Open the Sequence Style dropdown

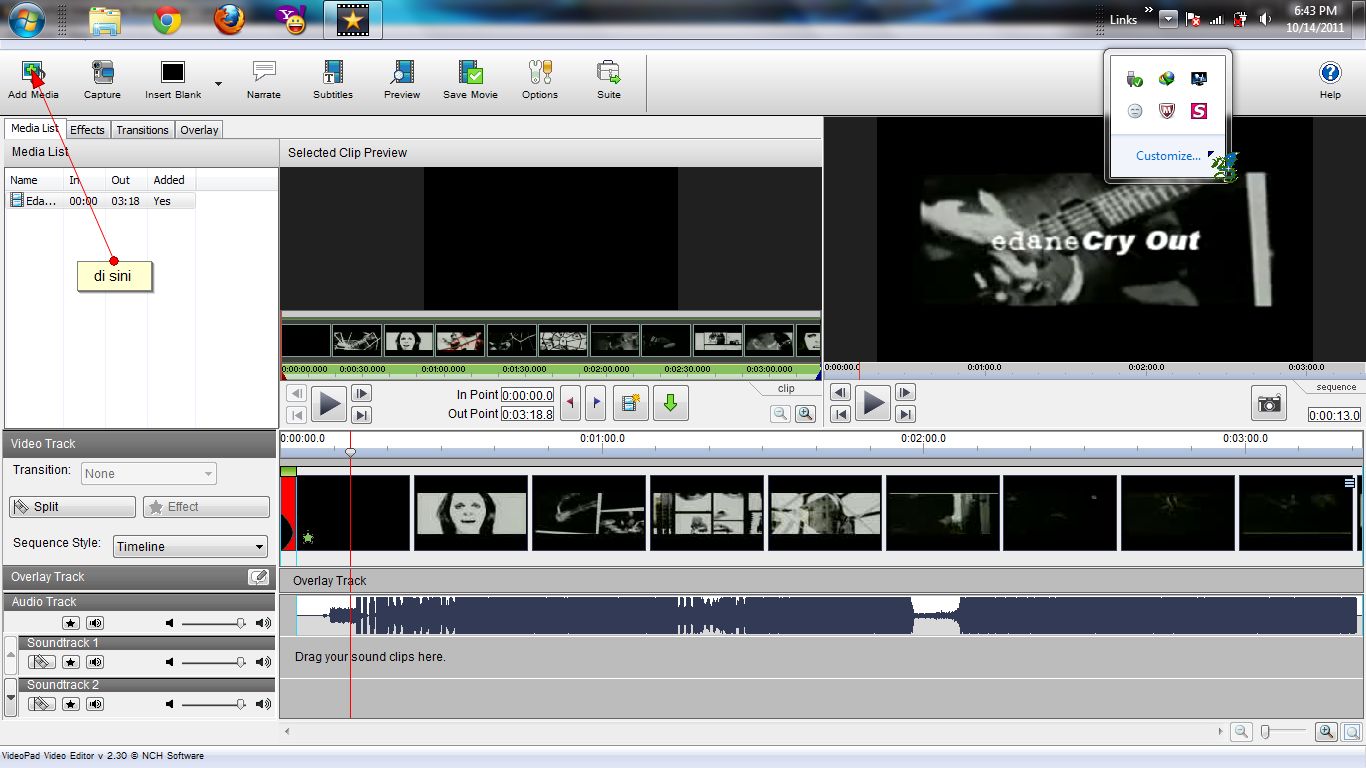pos(190,546)
